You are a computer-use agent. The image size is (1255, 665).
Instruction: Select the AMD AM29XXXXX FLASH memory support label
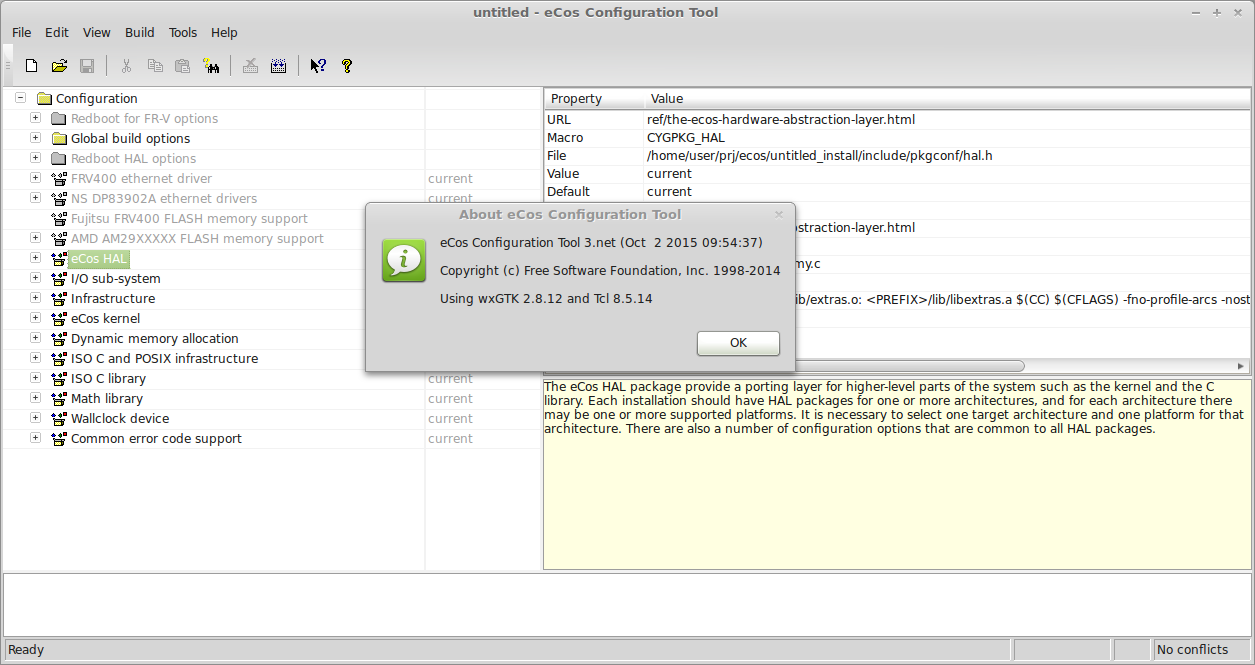(x=197, y=239)
